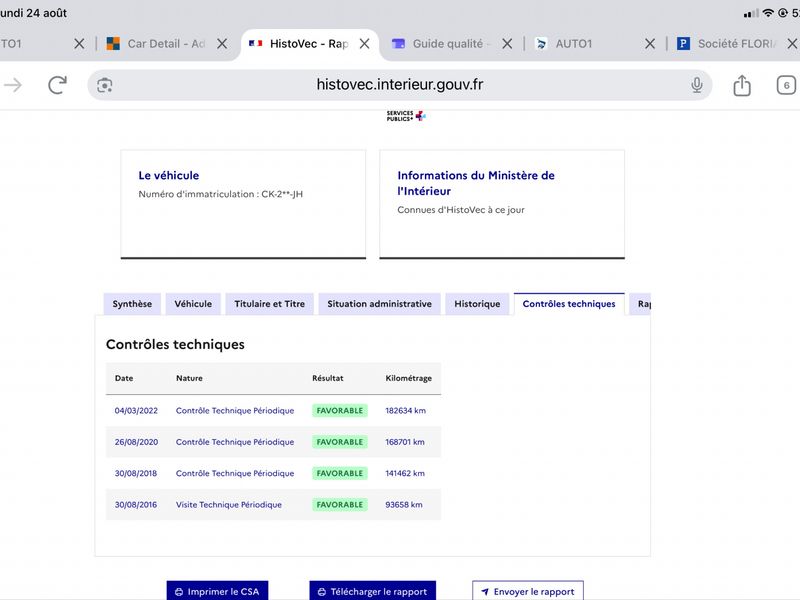The width and height of the screenshot is (800, 600).
Task: Click the Date column header
Action: coord(124,378)
